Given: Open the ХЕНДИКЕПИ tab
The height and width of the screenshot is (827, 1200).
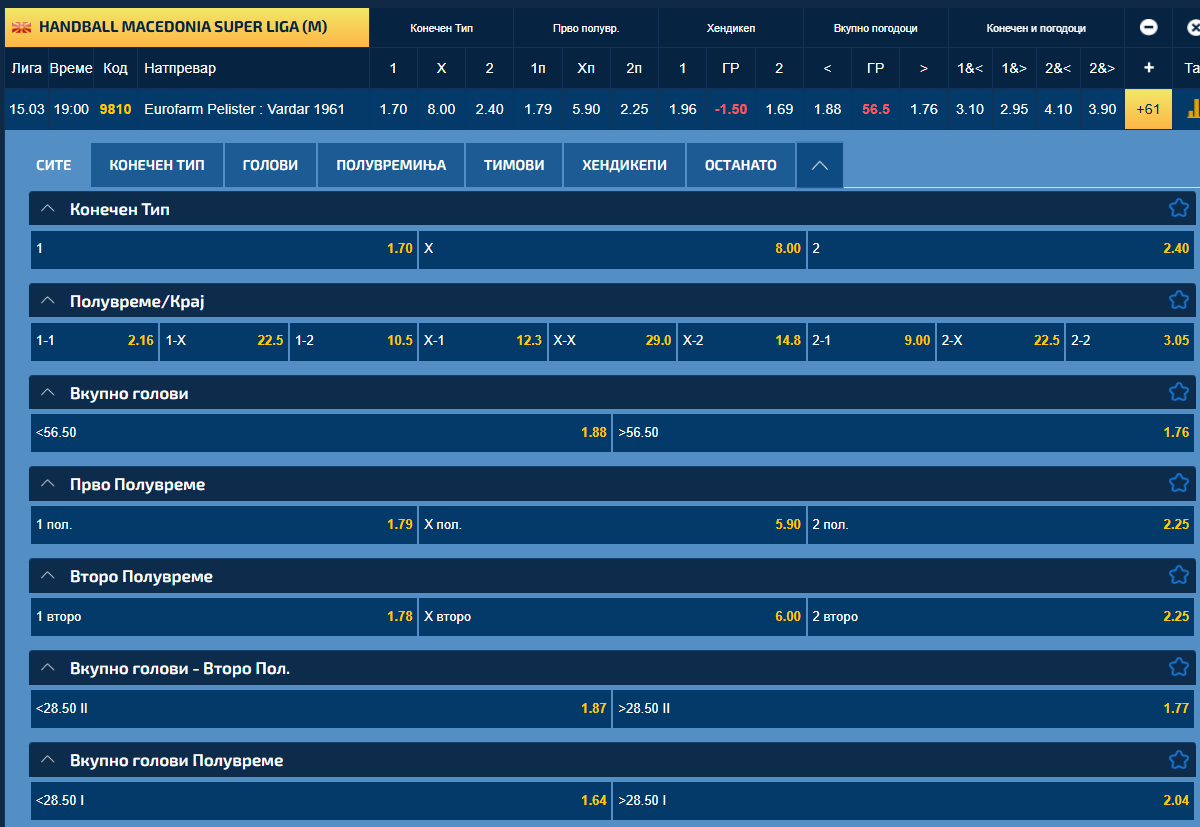Looking at the screenshot, I should coord(624,165).
